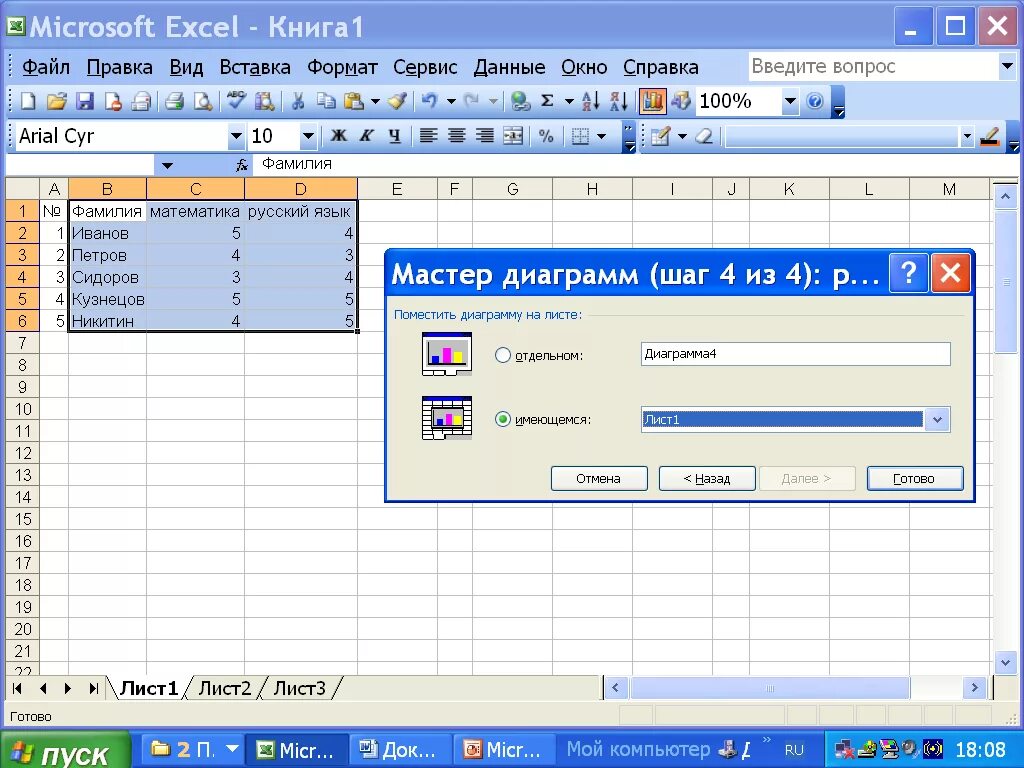This screenshot has width=1024, height=768.
Task: Align cell text to the right
Action: tap(485, 136)
